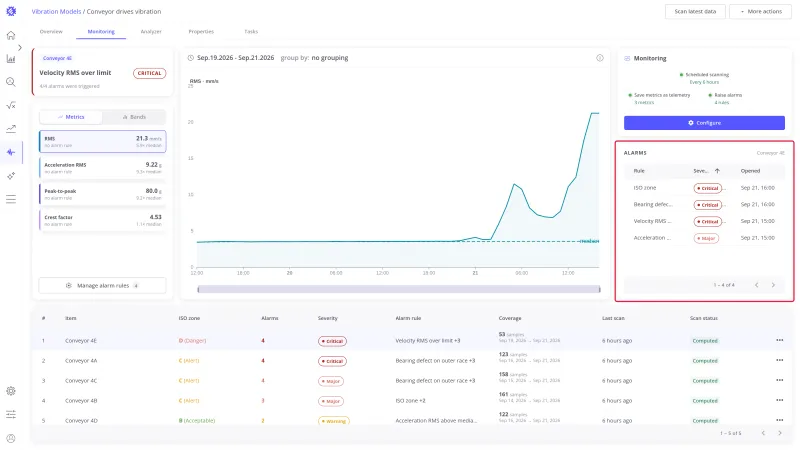
Task: Open the gear settings icon in sidebar
Action: point(11,391)
